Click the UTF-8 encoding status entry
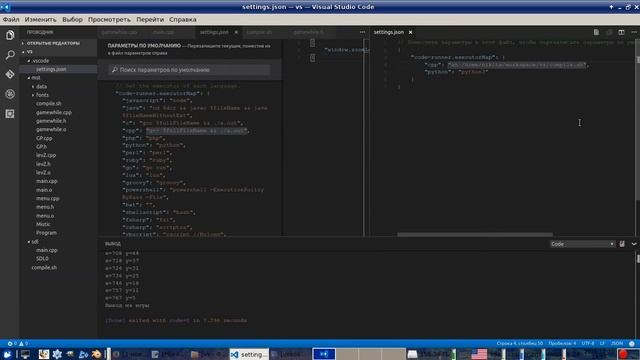This screenshot has height=360, width=640. point(588,344)
